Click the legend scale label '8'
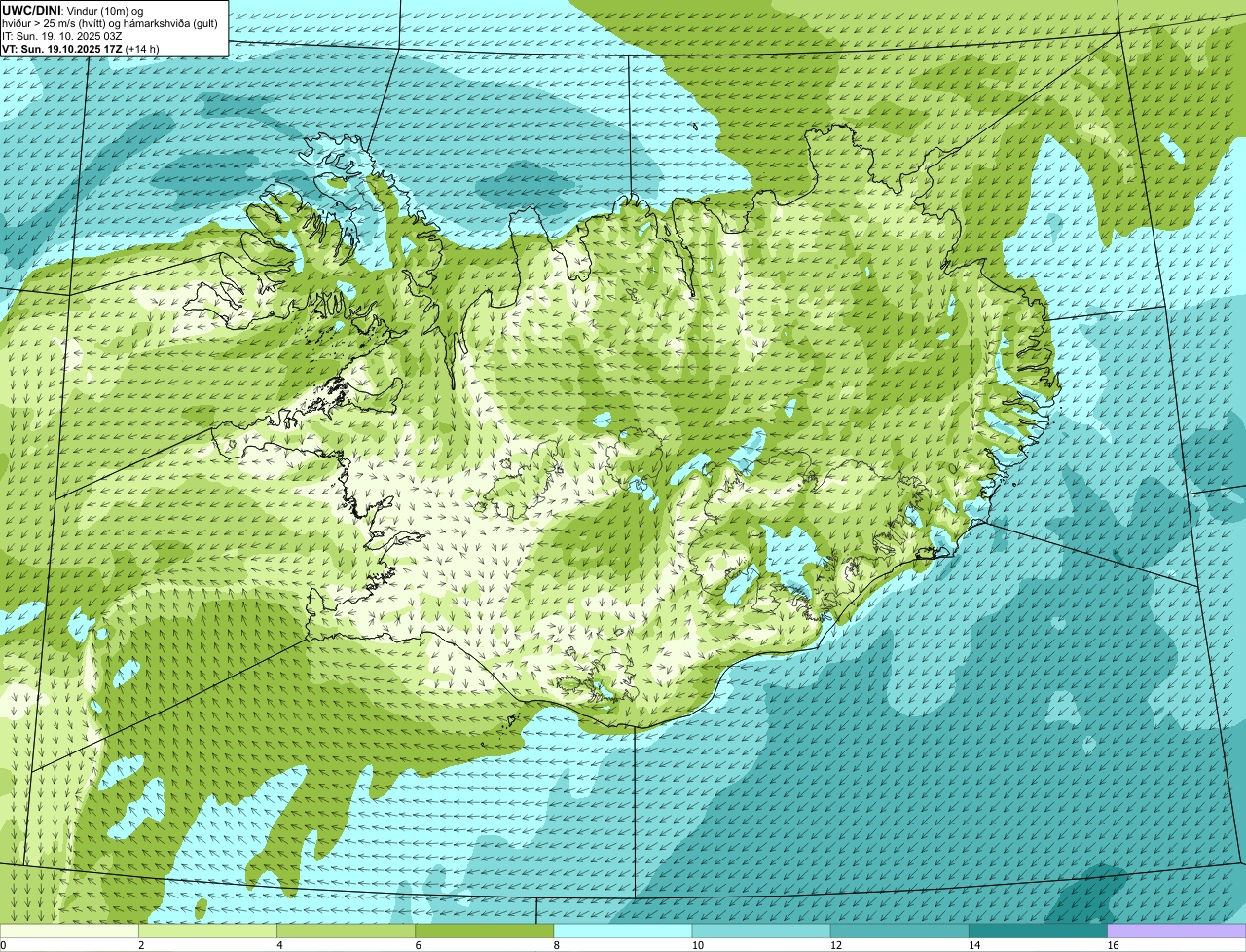The width and height of the screenshot is (1246, 952). pos(556,945)
